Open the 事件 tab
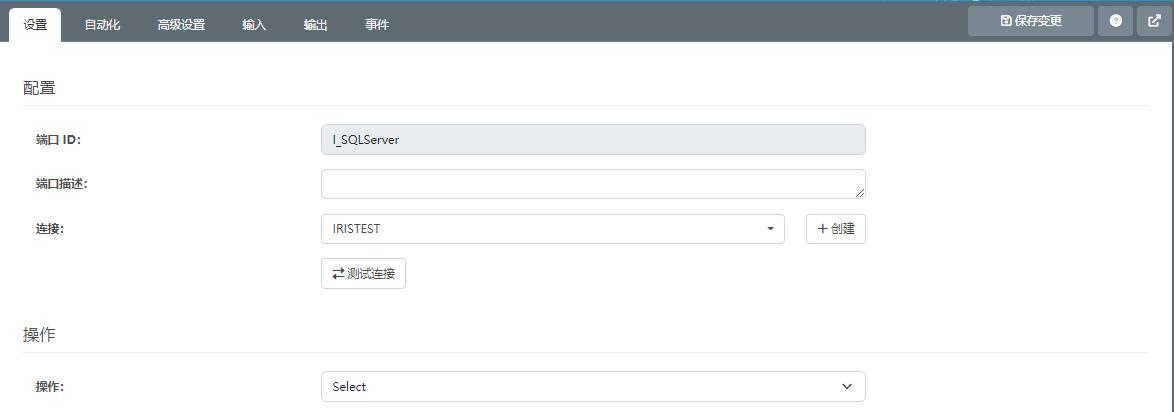 coord(377,25)
